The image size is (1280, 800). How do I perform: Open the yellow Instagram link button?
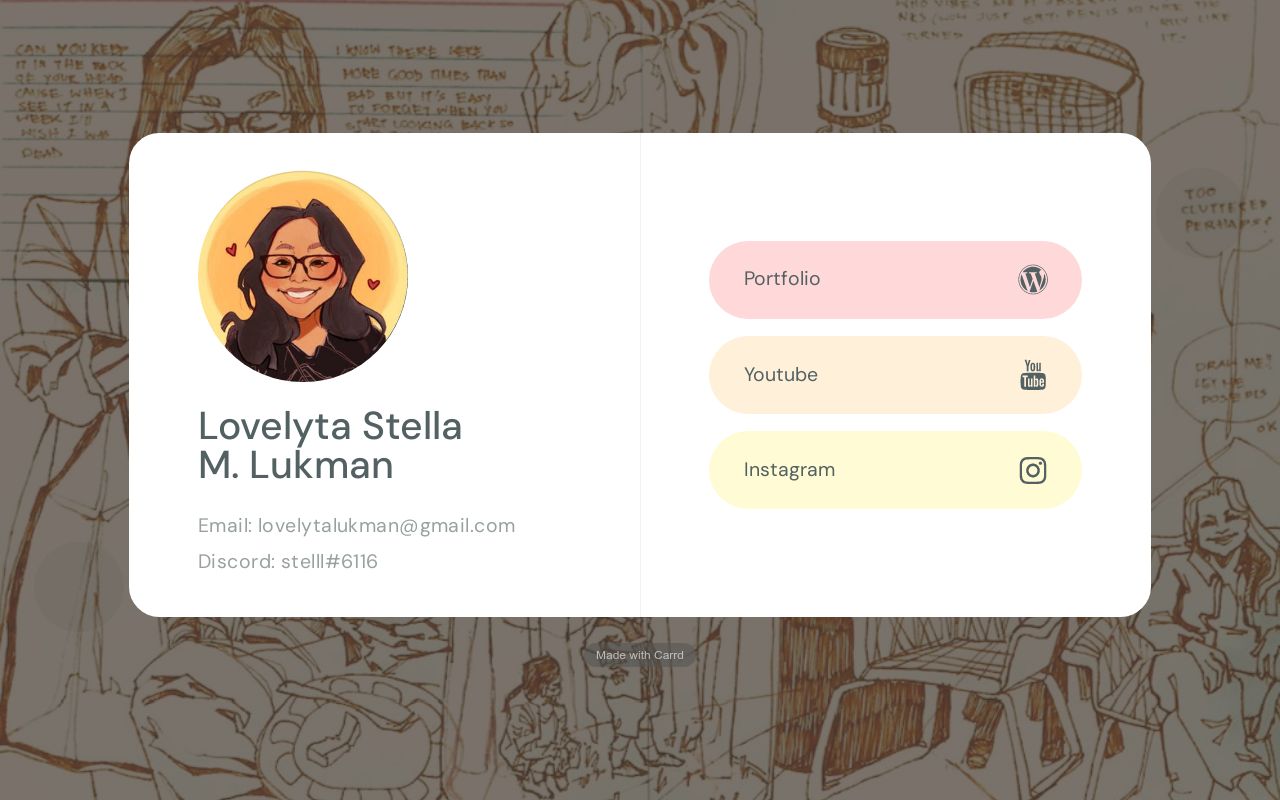[895, 470]
